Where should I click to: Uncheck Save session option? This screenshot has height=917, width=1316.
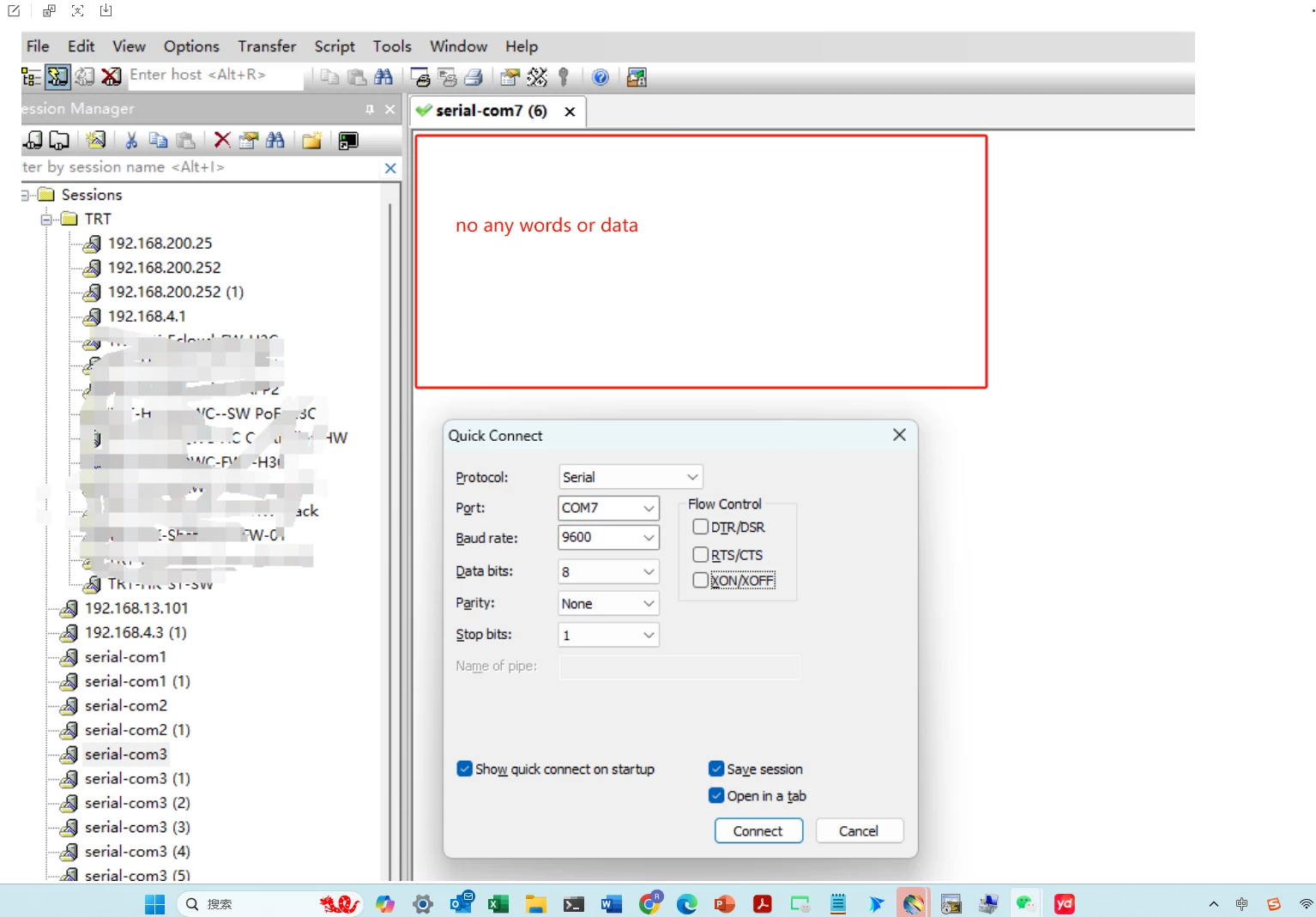click(716, 769)
